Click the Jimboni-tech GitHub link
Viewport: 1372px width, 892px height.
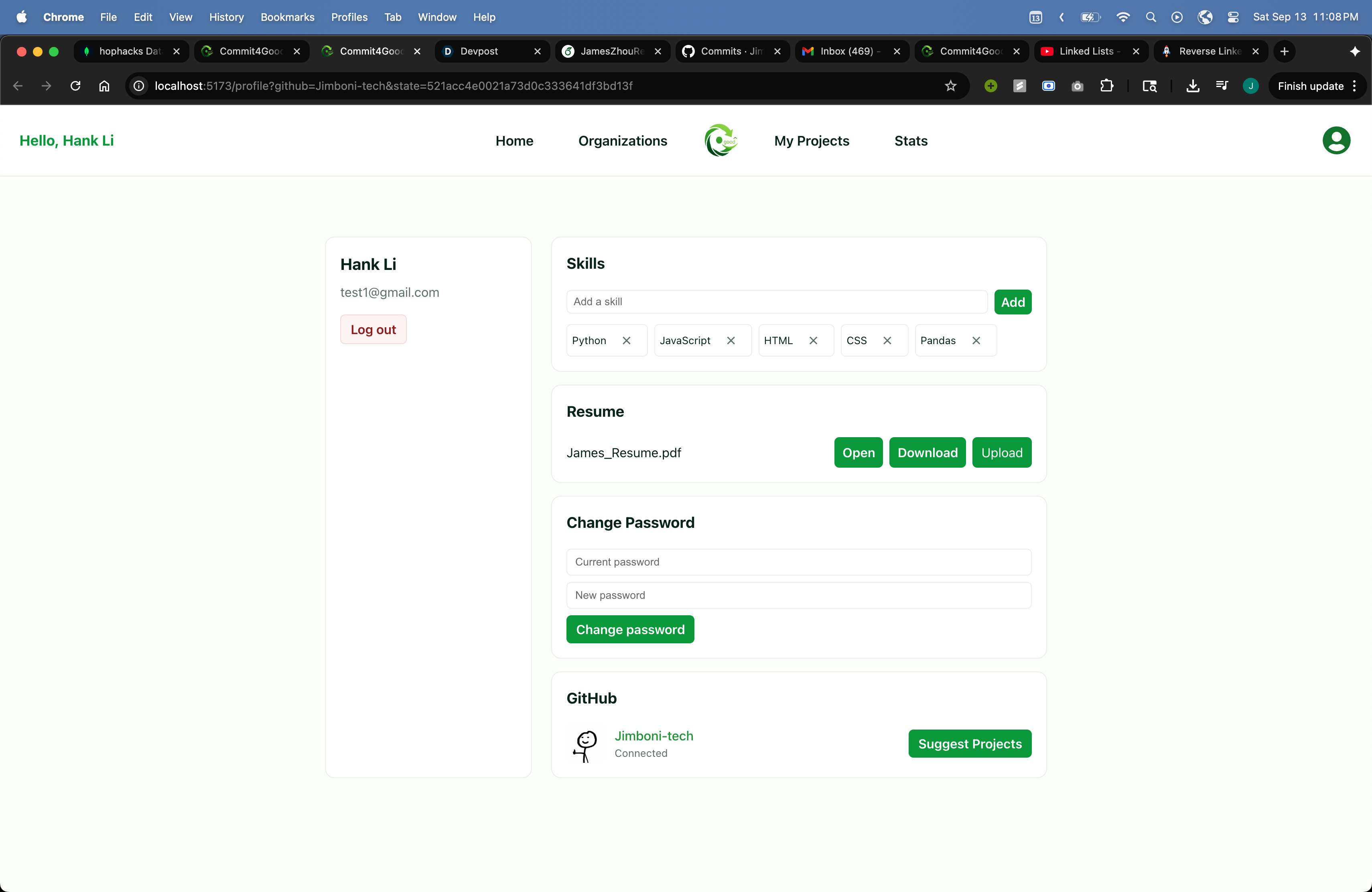pyautogui.click(x=654, y=736)
